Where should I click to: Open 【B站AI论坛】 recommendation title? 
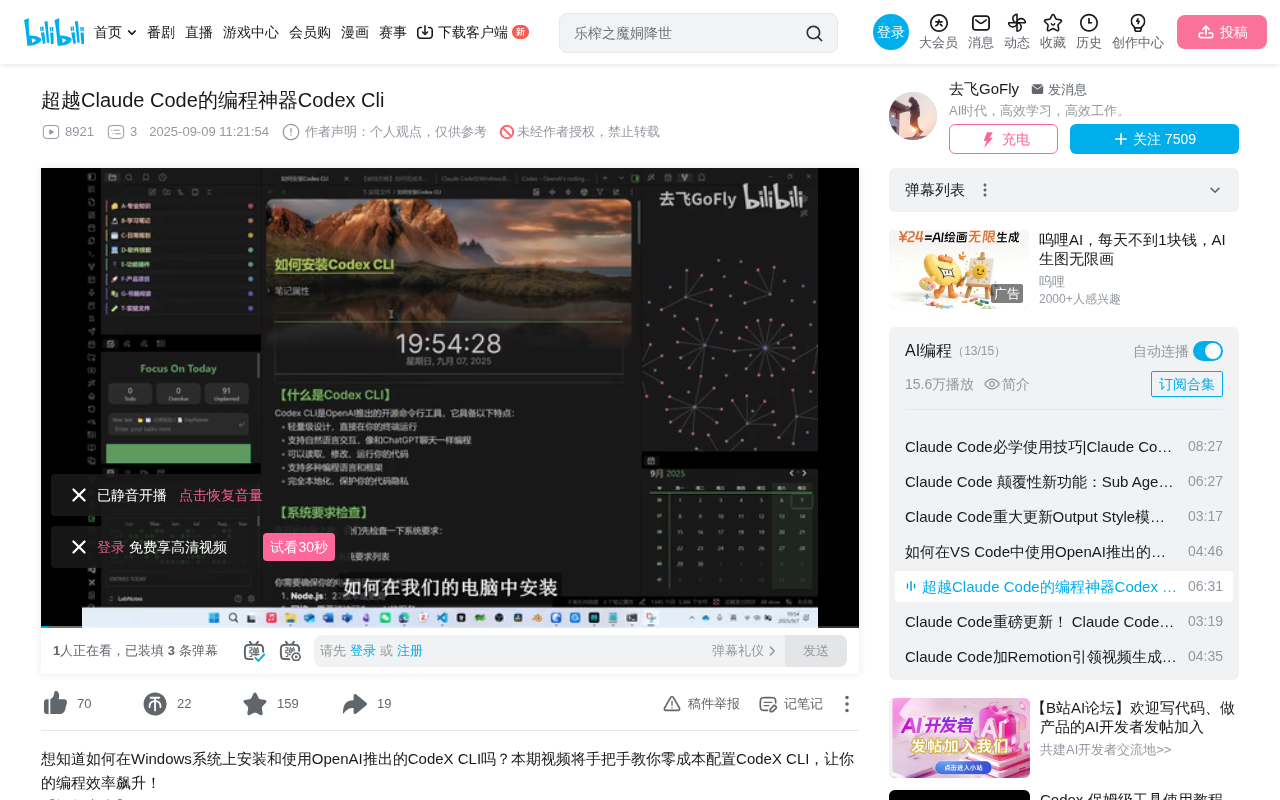[1138, 717]
